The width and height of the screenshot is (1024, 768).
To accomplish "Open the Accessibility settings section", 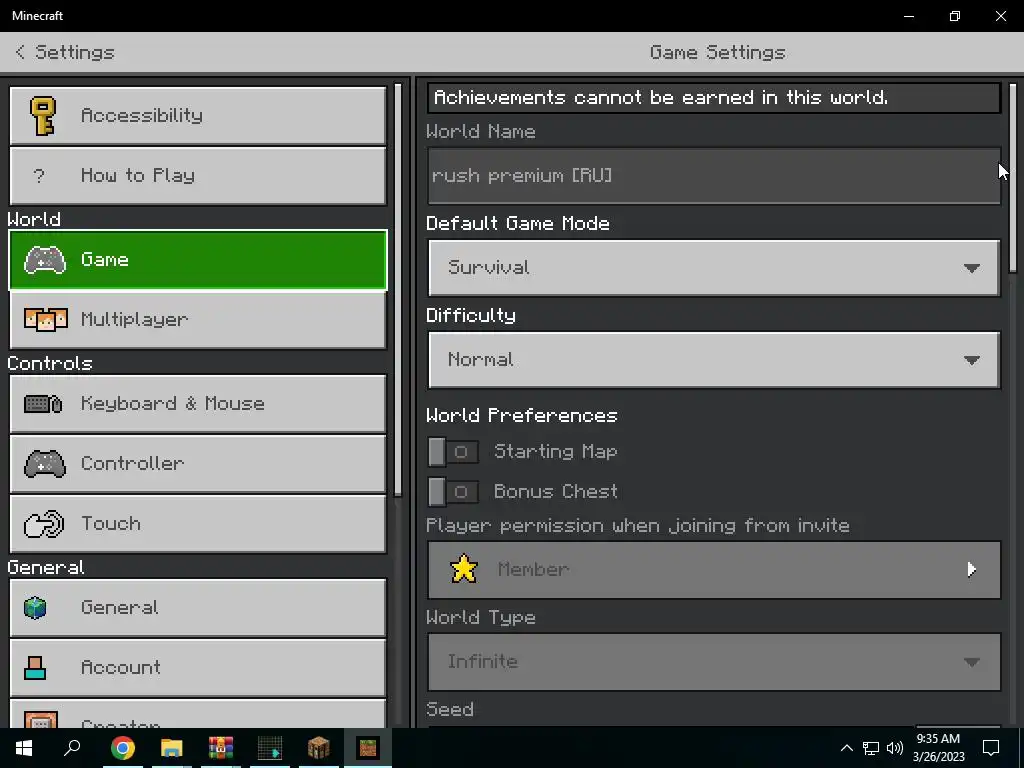I will 198,116.
